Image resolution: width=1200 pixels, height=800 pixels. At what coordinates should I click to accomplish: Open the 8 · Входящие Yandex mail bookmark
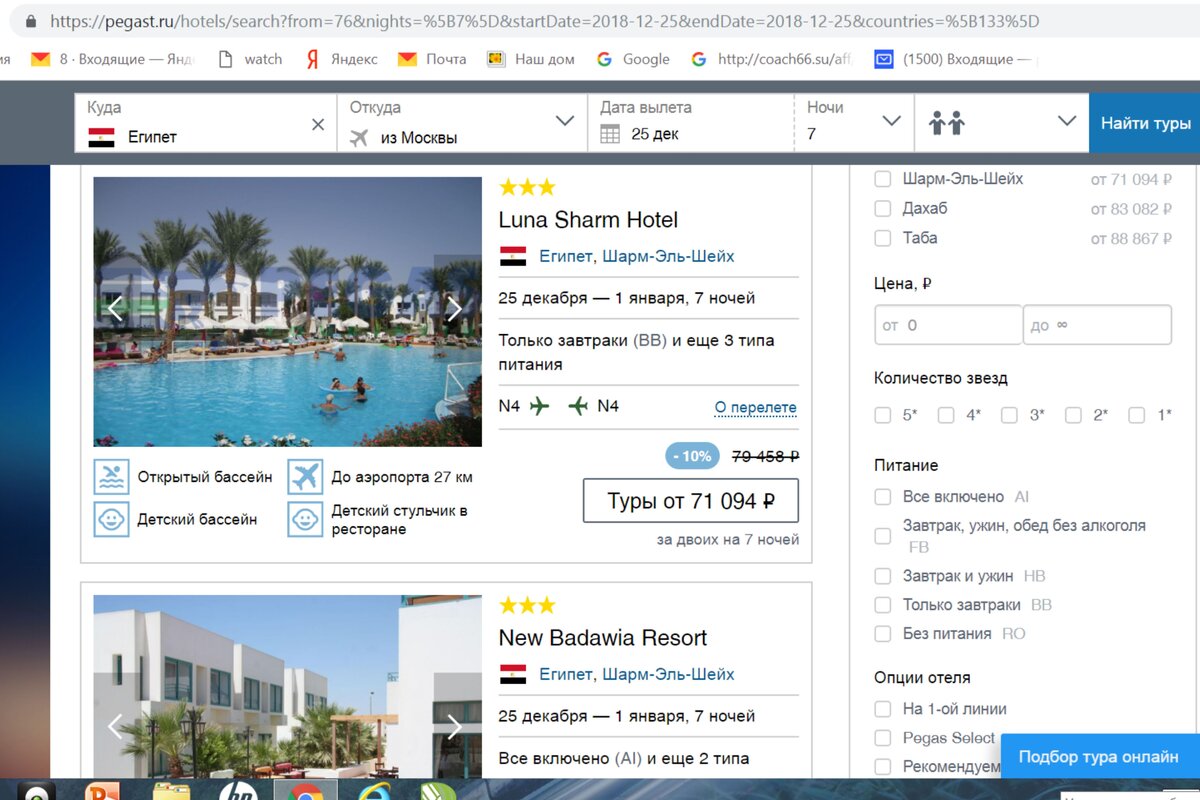click(x=111, y=59)
